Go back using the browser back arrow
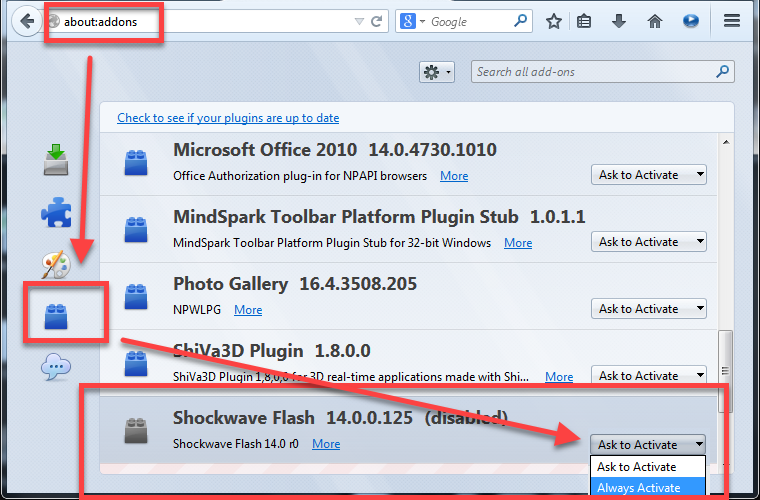760x500 pixels. tap(27, 21)
